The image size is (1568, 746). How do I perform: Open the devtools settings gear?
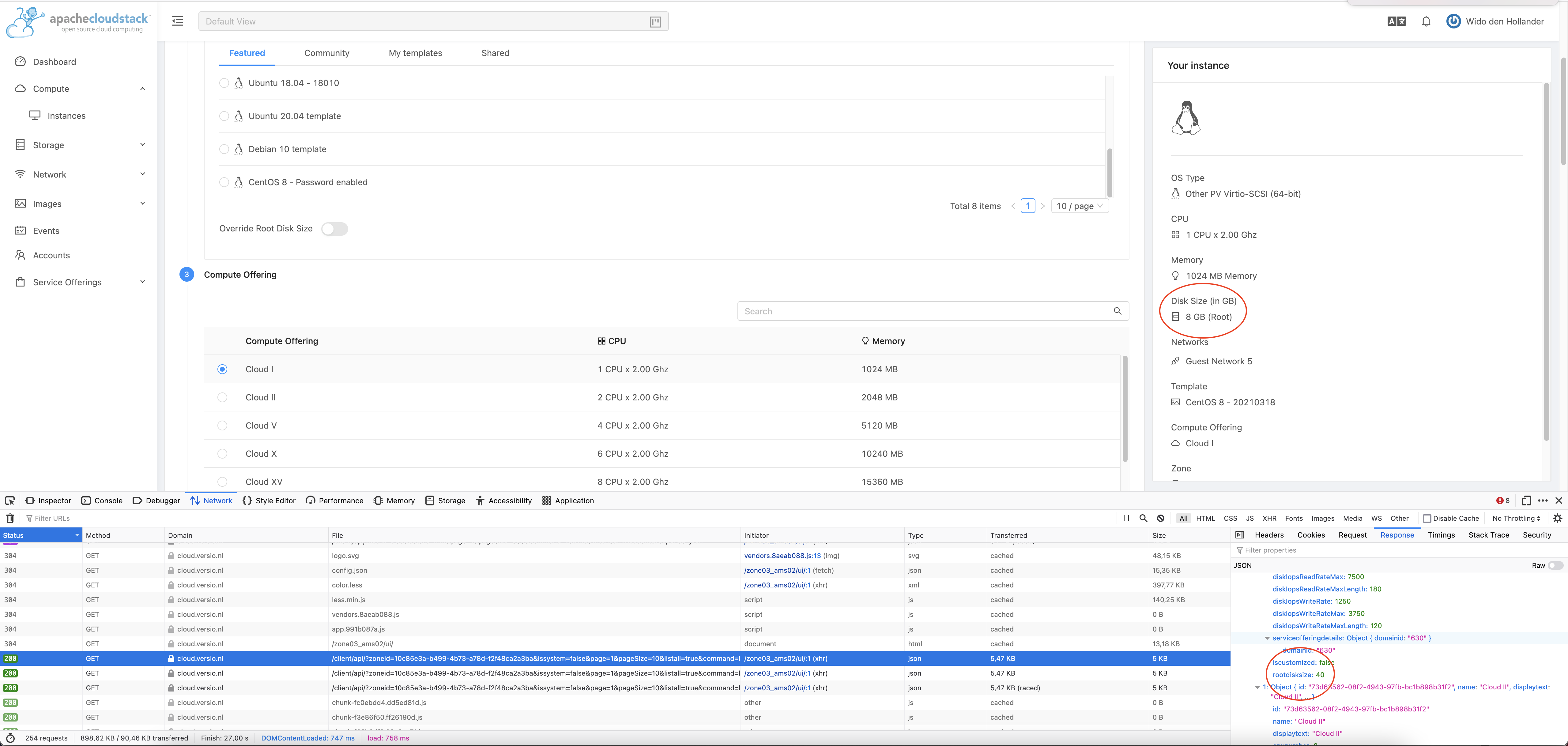tap(1558, 518)
